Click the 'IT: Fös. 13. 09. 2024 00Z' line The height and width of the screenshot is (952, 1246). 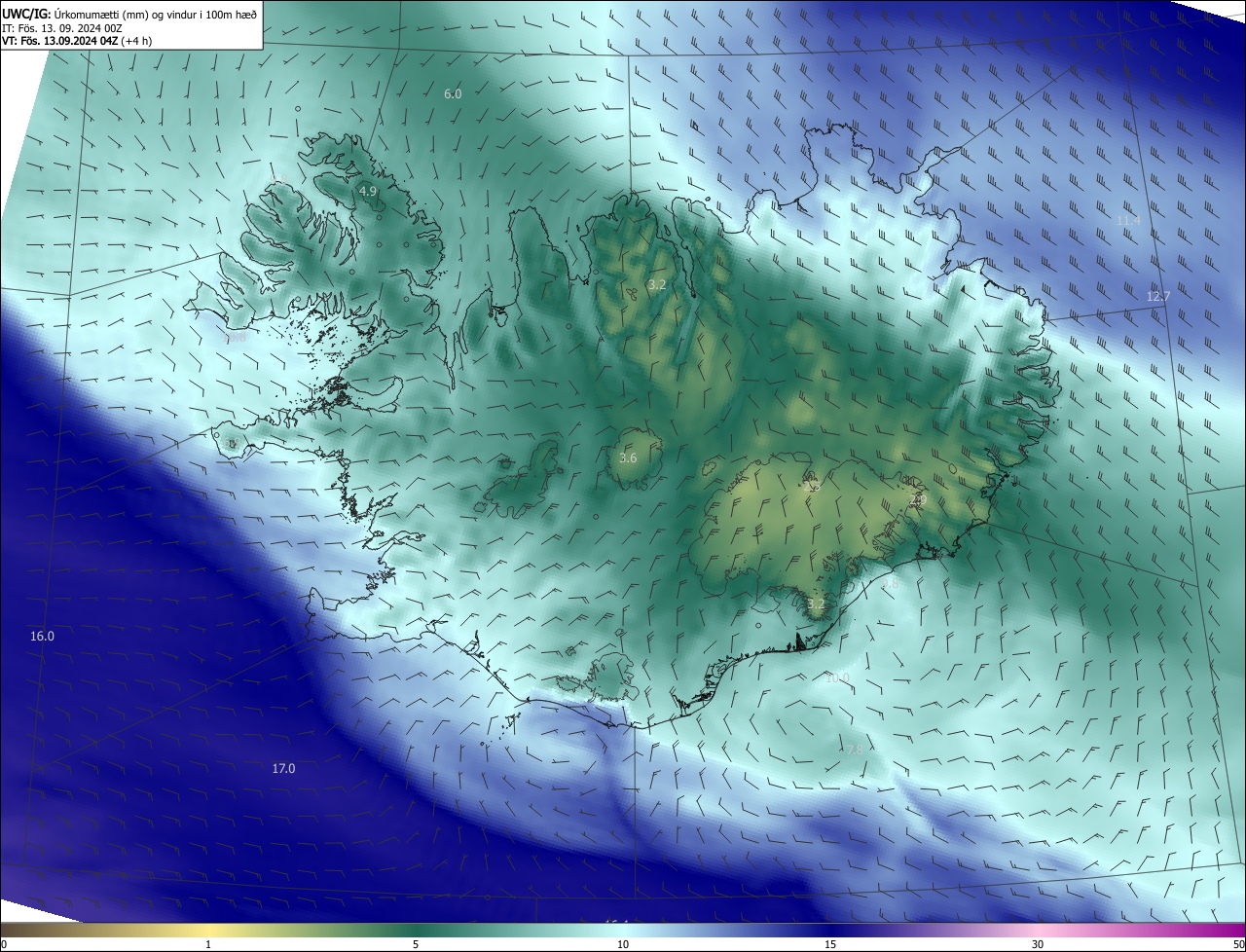coord(61,28)
